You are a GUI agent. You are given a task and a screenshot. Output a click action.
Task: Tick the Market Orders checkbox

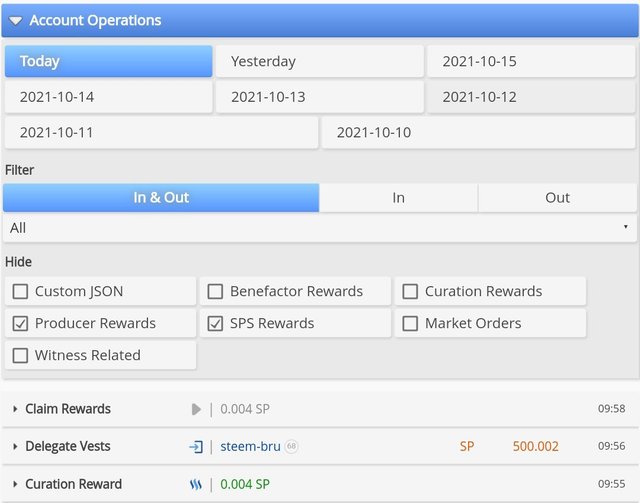(x=410, y=323)
